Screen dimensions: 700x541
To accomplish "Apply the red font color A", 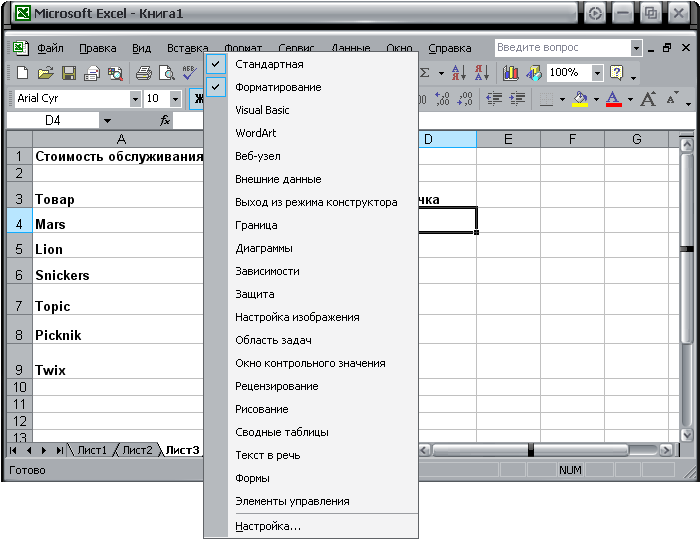I will coord(613,99).
